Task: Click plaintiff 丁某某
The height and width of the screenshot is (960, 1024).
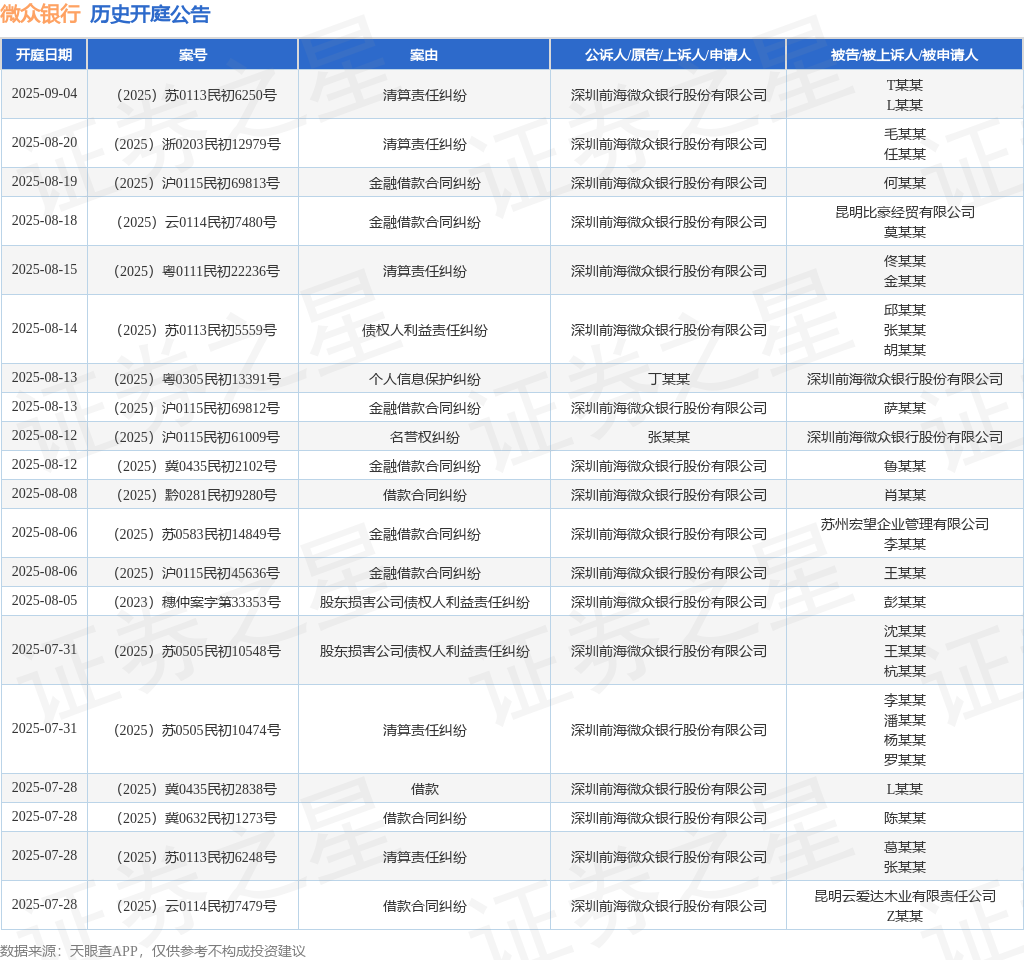Action: [668, 379]
